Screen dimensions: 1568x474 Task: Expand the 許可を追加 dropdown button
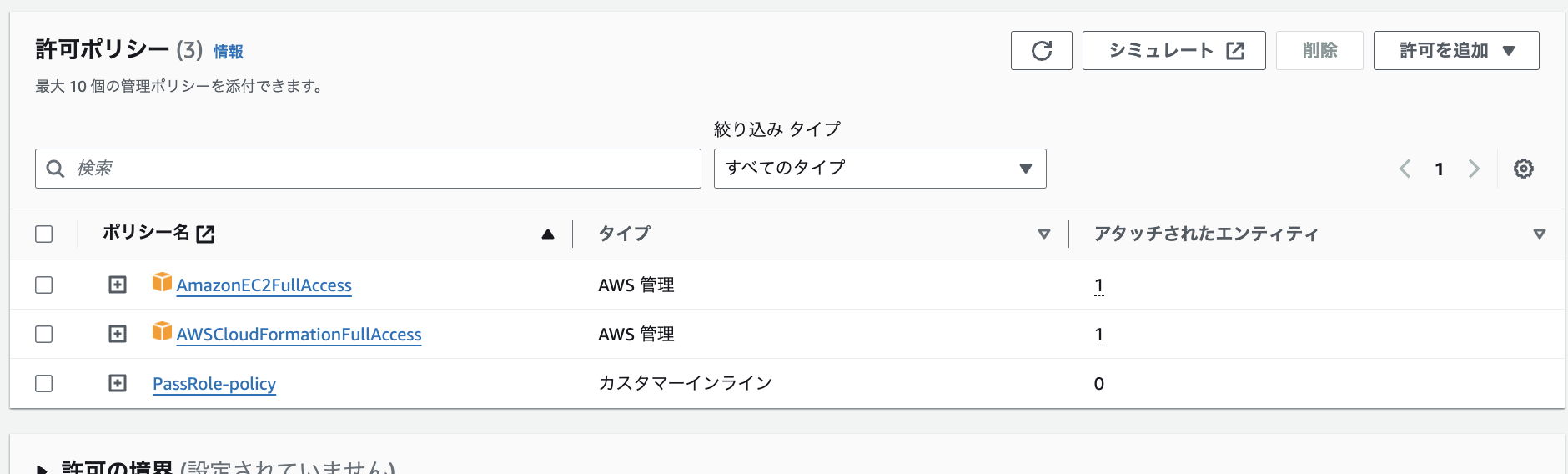(1455, 51)
